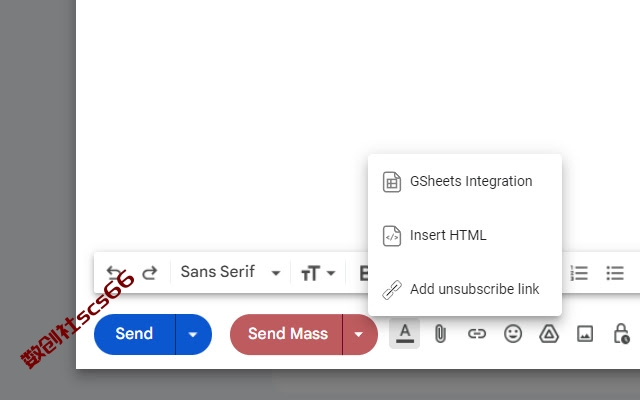The image size is (640, 400).
Task: Click the bulleted list icon
Action: pos(615,273)
